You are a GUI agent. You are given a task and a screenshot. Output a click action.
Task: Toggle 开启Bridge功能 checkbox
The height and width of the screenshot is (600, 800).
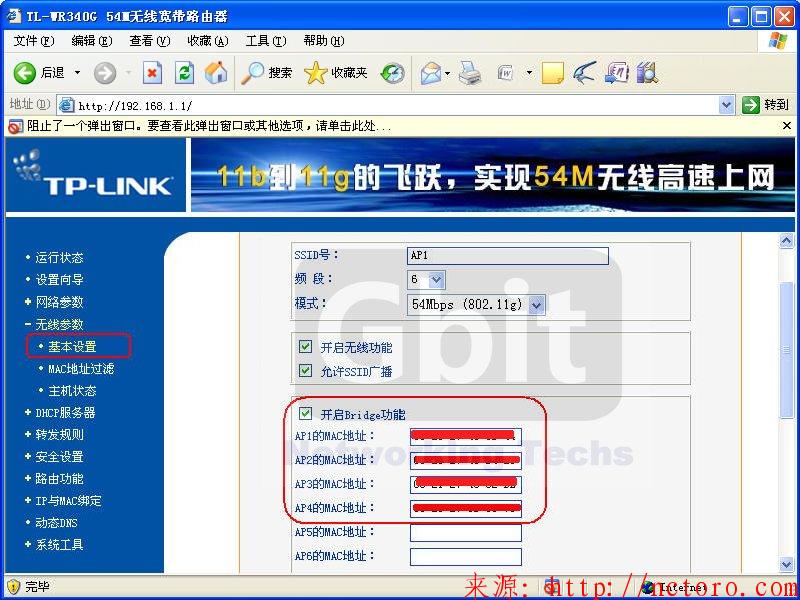[x=305, y=413]
